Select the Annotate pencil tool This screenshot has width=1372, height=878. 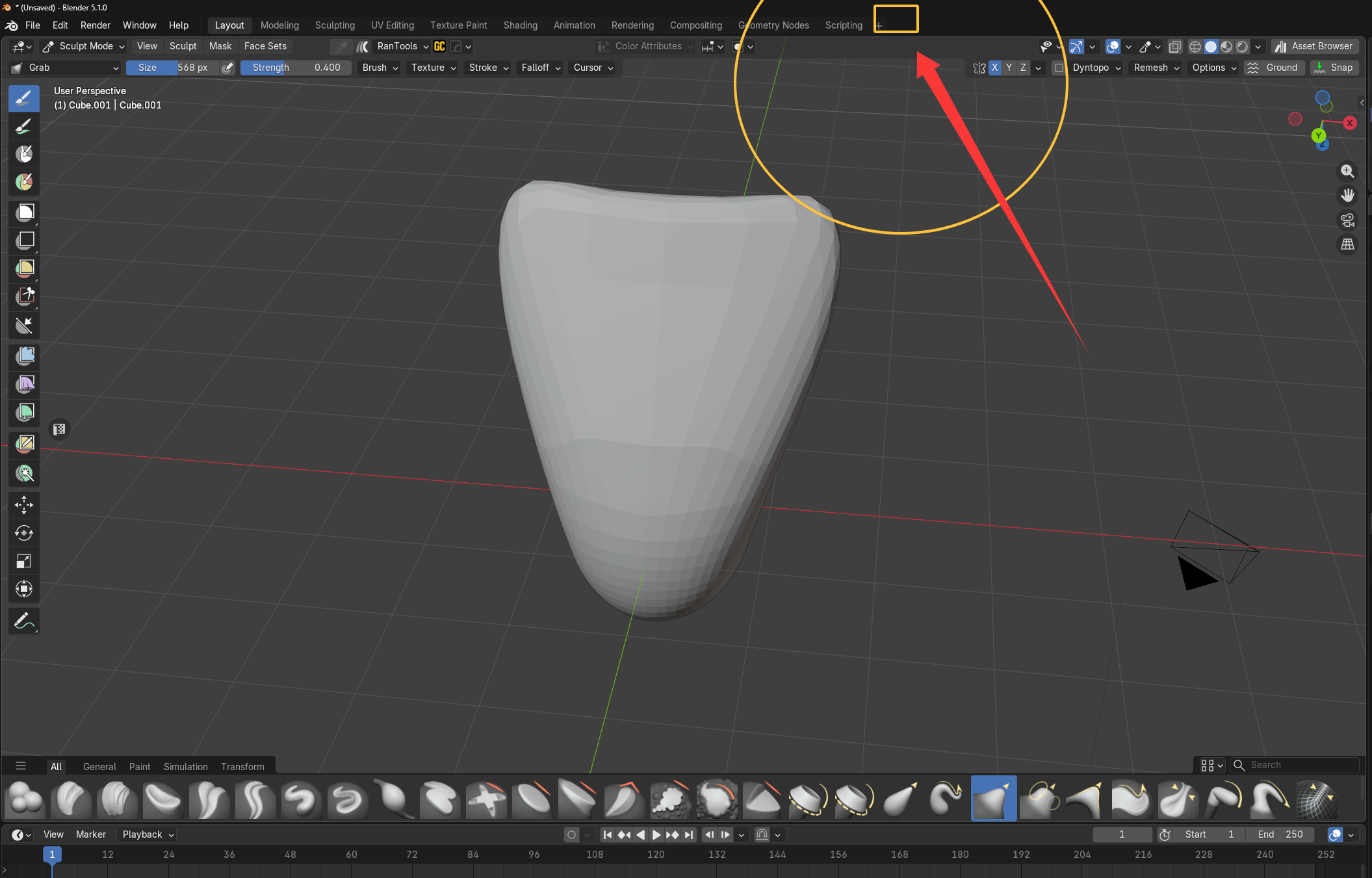pyautogui.click(x=24, y=621)
